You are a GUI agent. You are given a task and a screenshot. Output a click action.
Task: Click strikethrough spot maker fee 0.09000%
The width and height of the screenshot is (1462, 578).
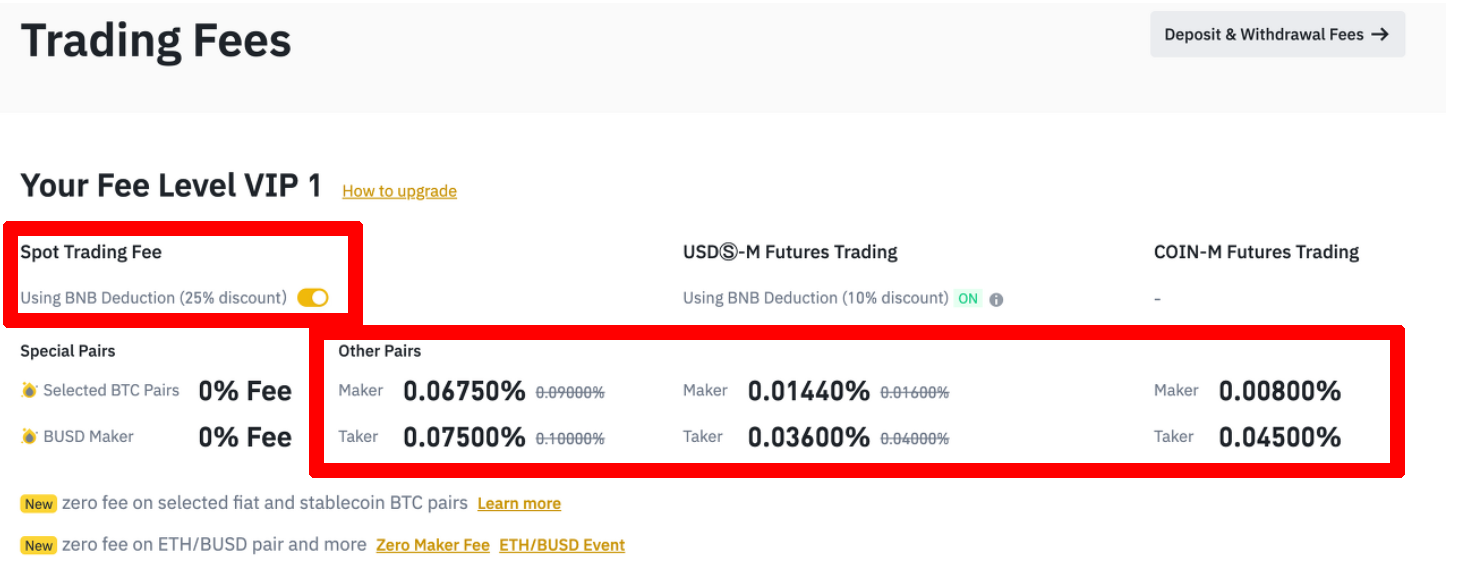(x=570, y=393)
